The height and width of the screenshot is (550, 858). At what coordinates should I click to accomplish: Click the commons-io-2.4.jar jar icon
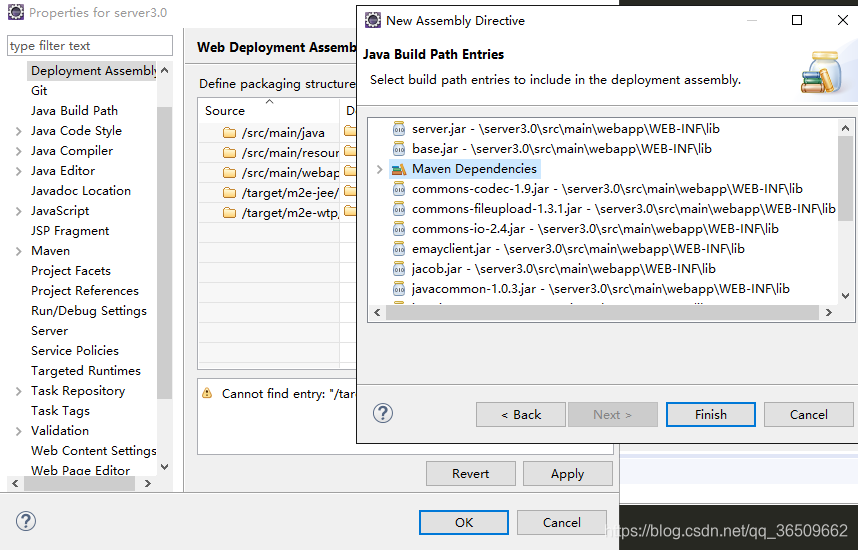pyautogui.click(x=399, y=229)
